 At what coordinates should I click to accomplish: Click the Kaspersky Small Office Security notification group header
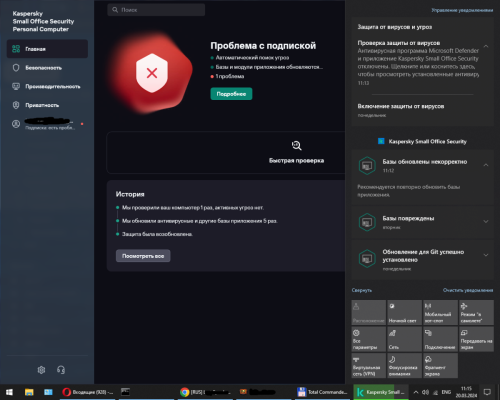(x=422, y=141)
